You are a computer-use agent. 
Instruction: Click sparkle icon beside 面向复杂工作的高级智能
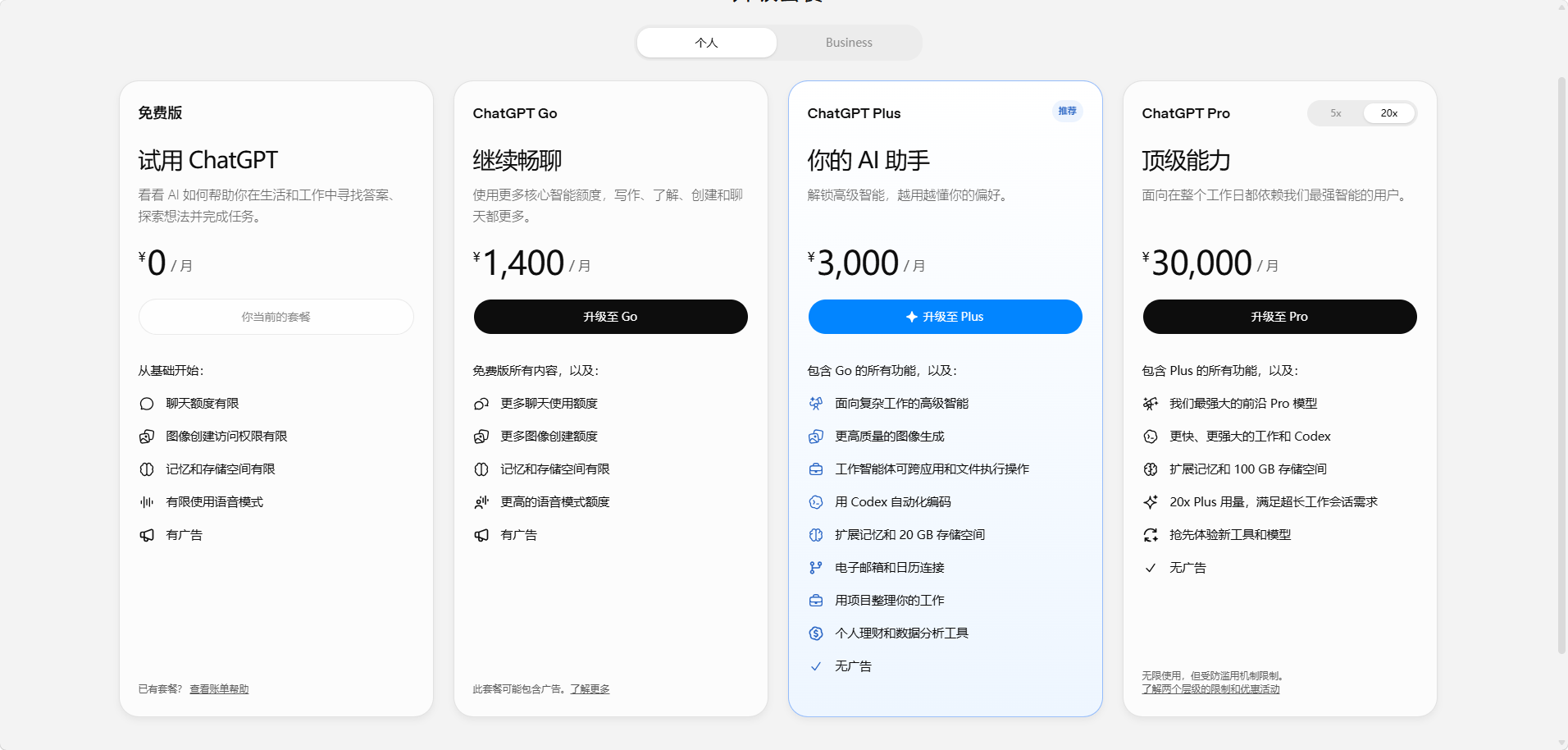tap(816, 404)
